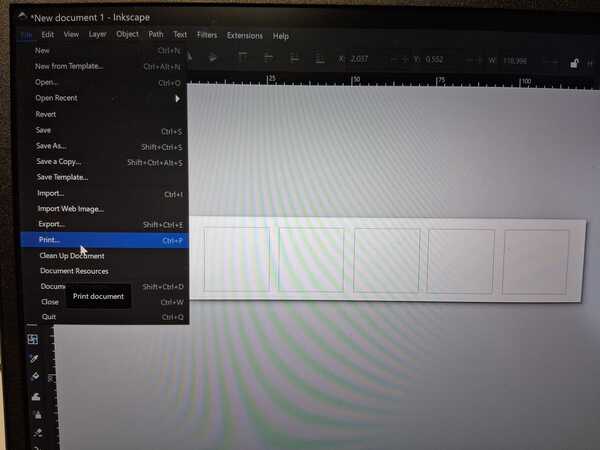Click the horizontal ruler at the 50 mark
The height and width of the screenshot is (450, 600).
click(x=356, y=80)
